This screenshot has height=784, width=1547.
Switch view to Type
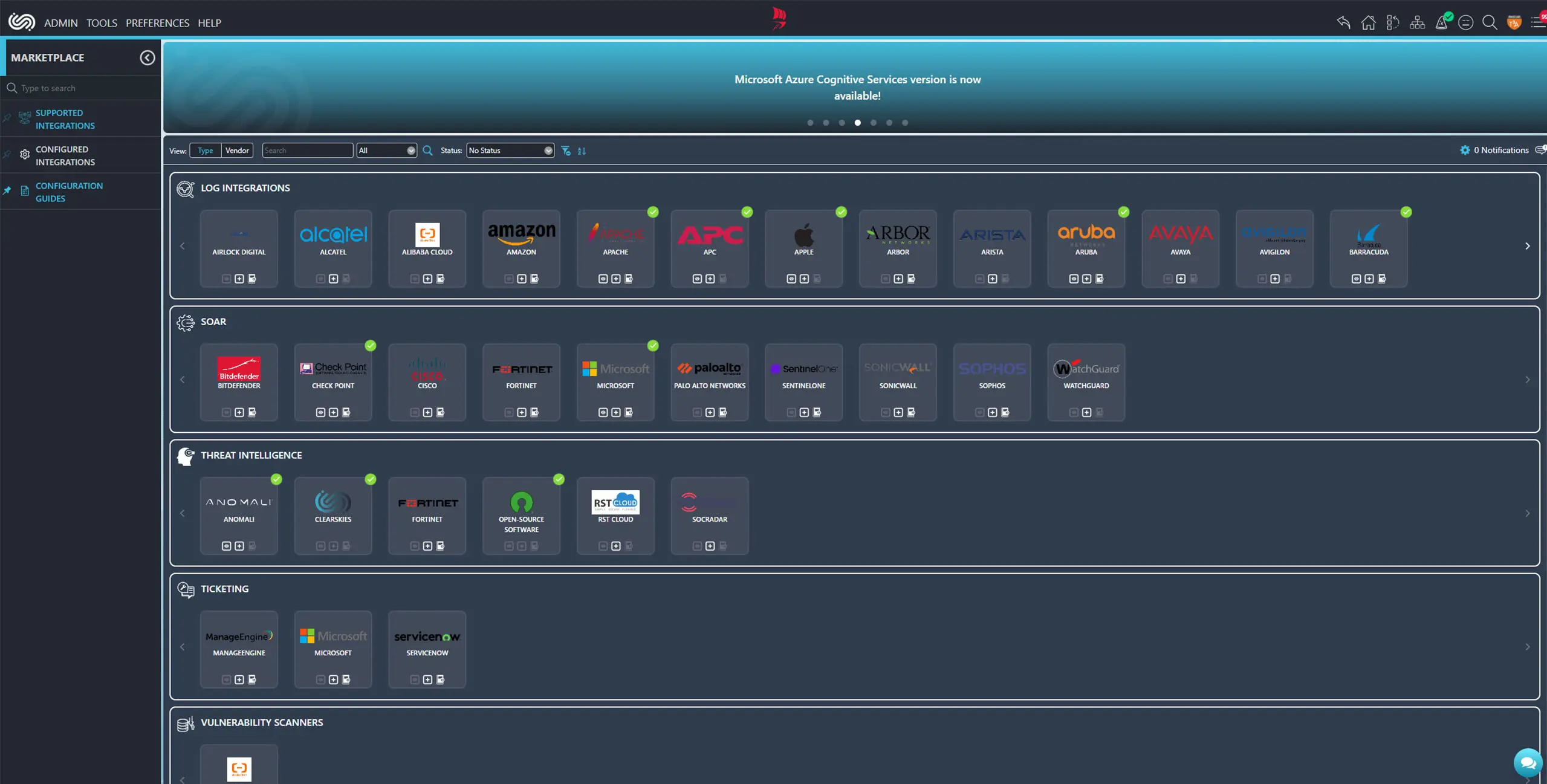click(x=205, y=151)
